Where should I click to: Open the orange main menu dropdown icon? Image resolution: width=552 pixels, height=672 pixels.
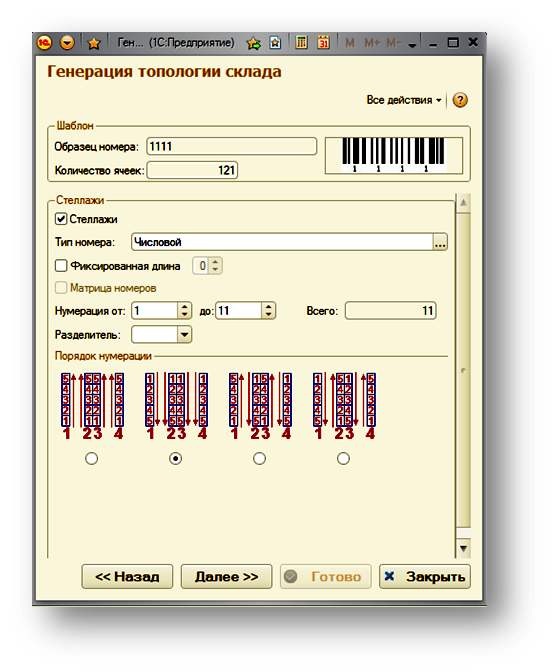pyautogui.click(x=67, y=43)
